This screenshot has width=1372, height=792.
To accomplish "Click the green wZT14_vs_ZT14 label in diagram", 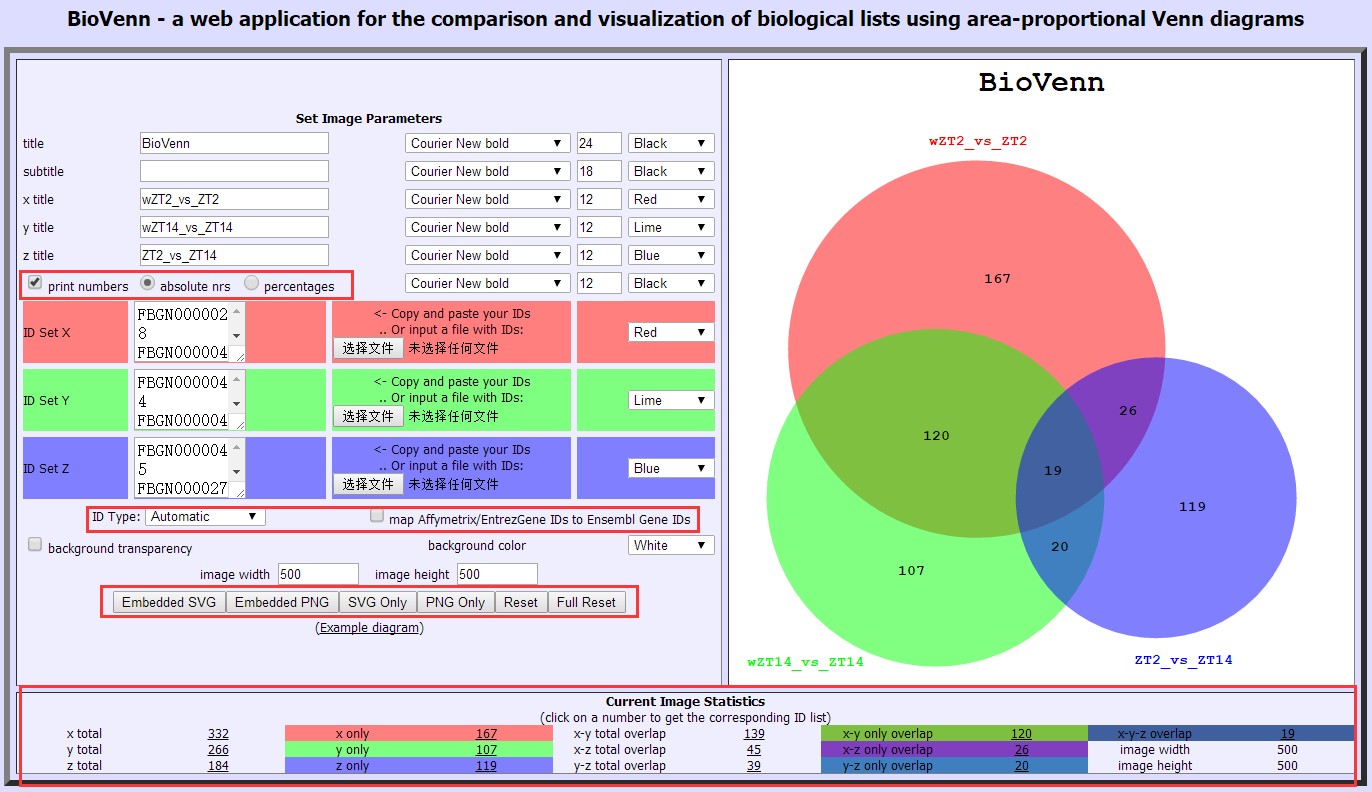I will 805,662.
